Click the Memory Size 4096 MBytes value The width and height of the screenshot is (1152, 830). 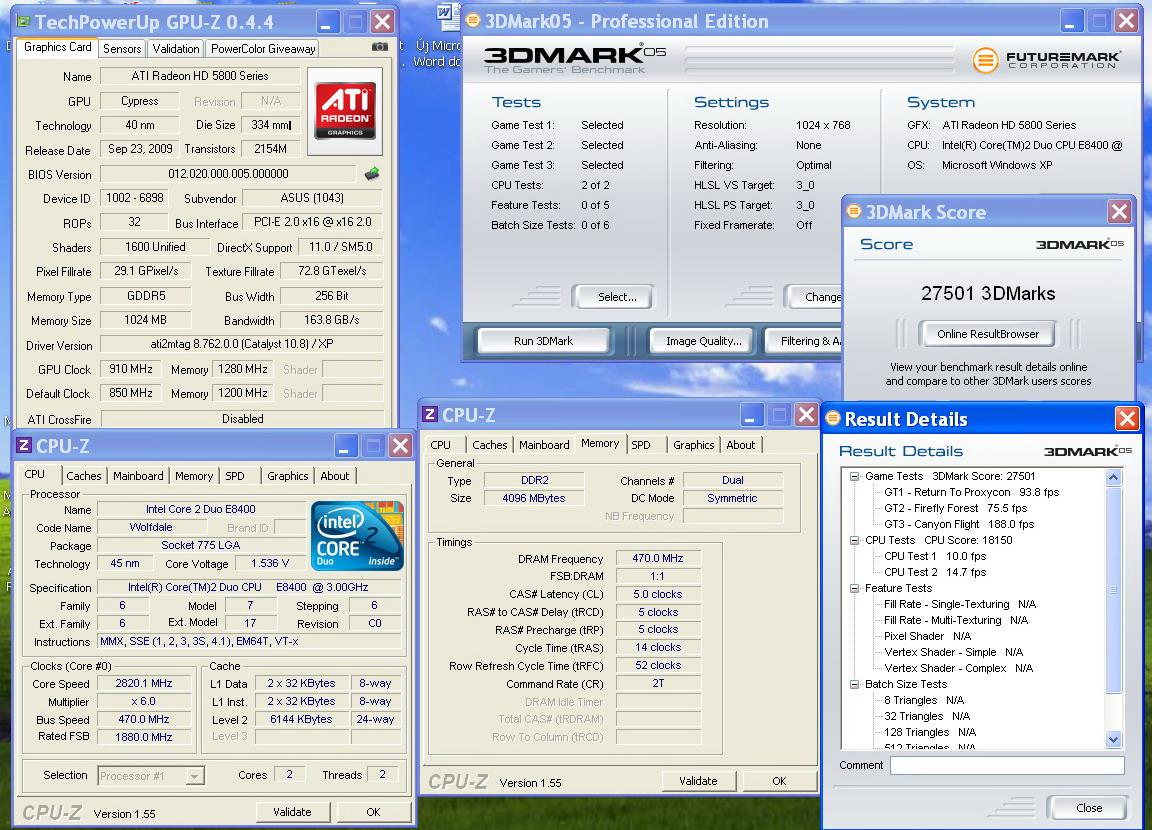[534, 498]
